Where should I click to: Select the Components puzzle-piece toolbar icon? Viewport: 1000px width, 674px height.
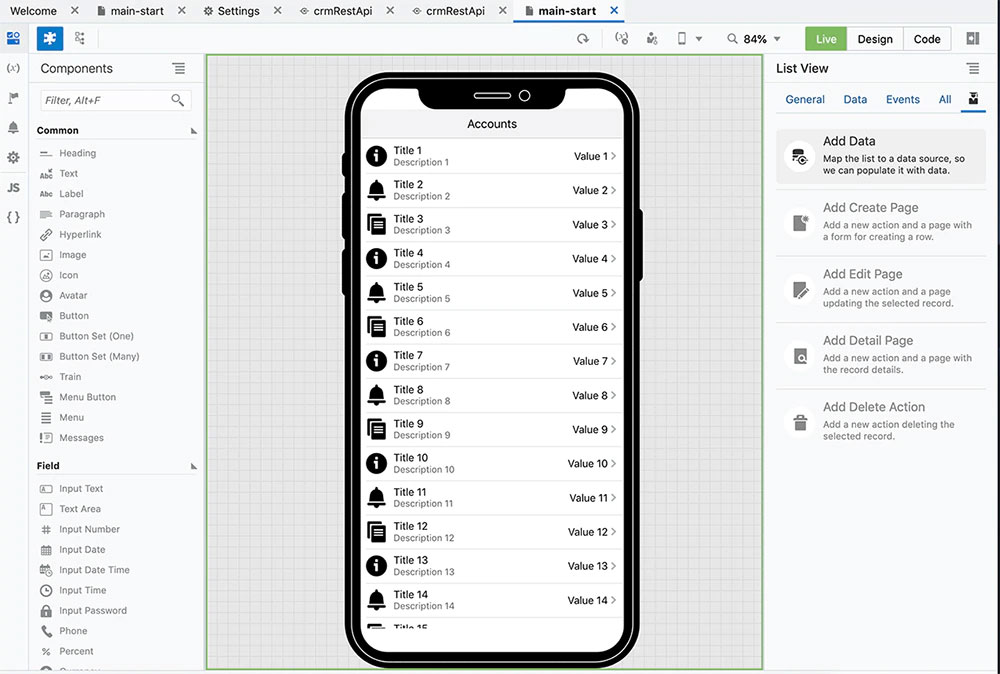click(x=49, y=38)
